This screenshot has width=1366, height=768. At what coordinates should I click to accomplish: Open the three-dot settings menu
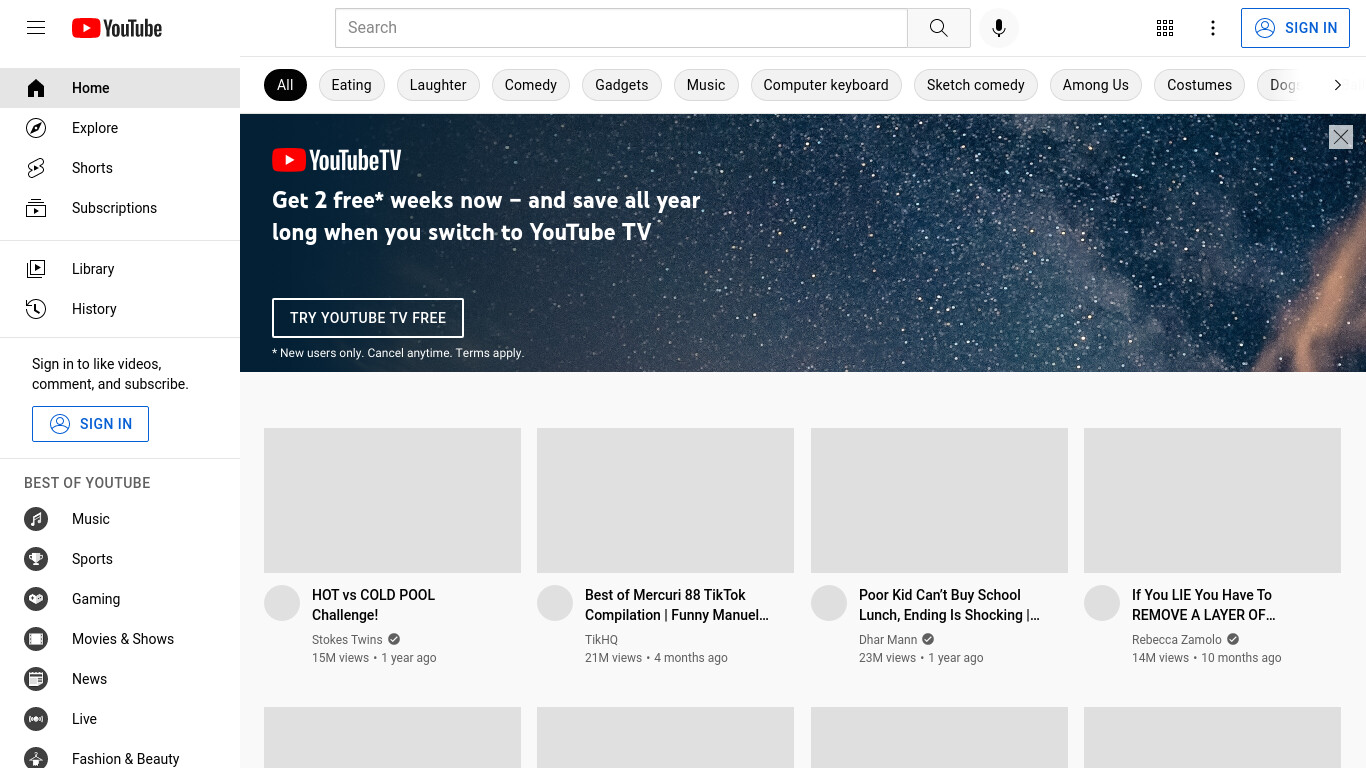[x=1213, y=28]
